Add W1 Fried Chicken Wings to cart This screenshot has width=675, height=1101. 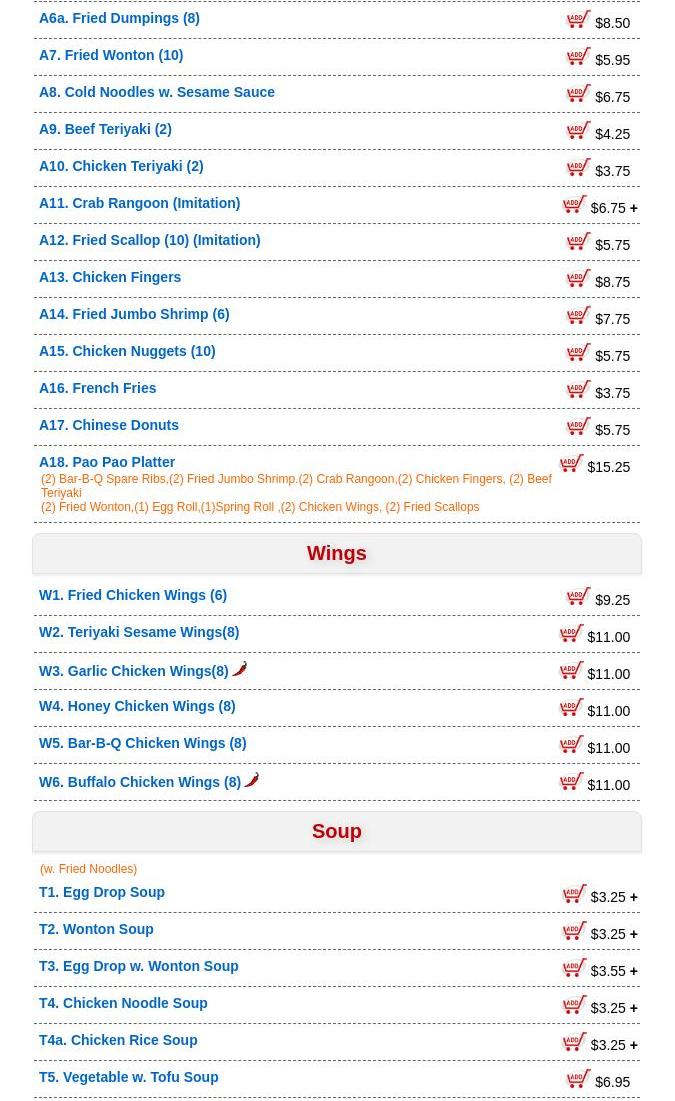[578, 596]
